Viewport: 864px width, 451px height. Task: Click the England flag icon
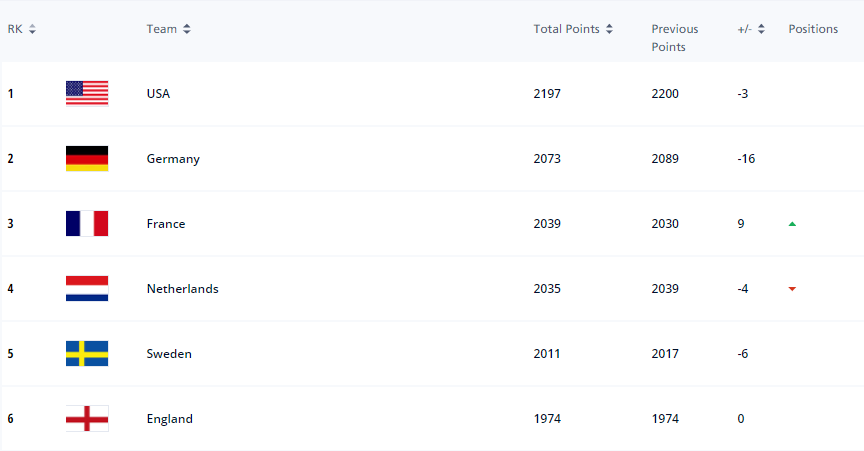[87, 418]
